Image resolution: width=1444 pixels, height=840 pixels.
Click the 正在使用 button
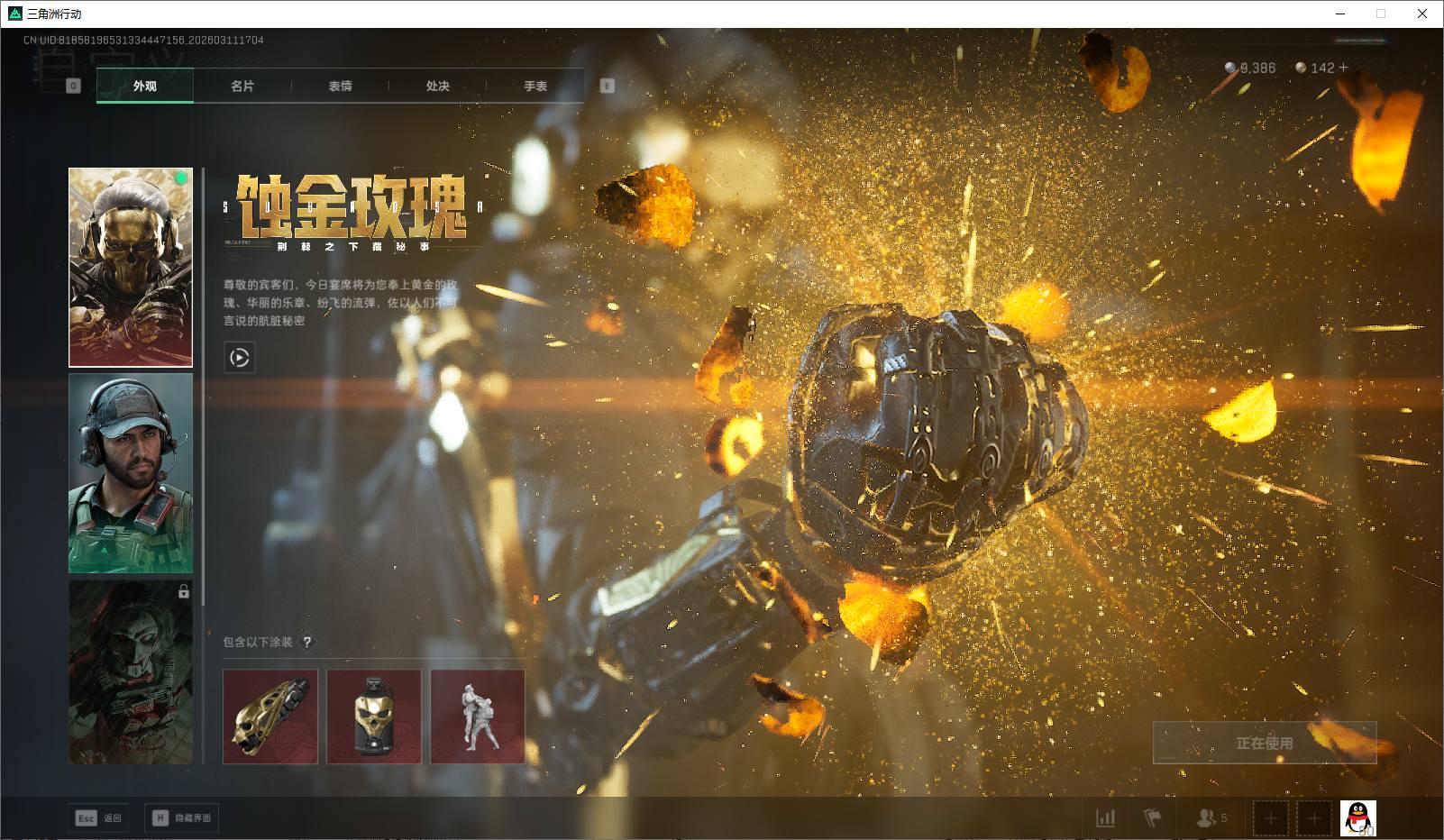click(x=1265, y=743)
